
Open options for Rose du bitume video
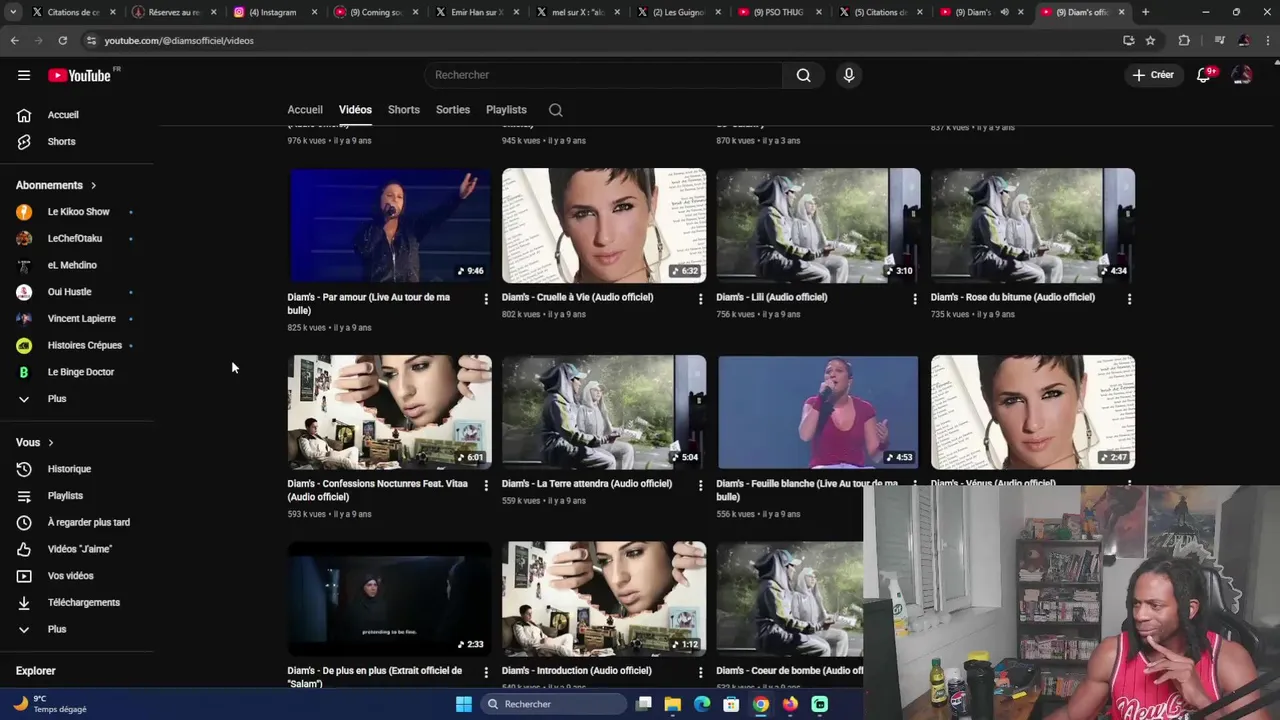(1129, 299)
